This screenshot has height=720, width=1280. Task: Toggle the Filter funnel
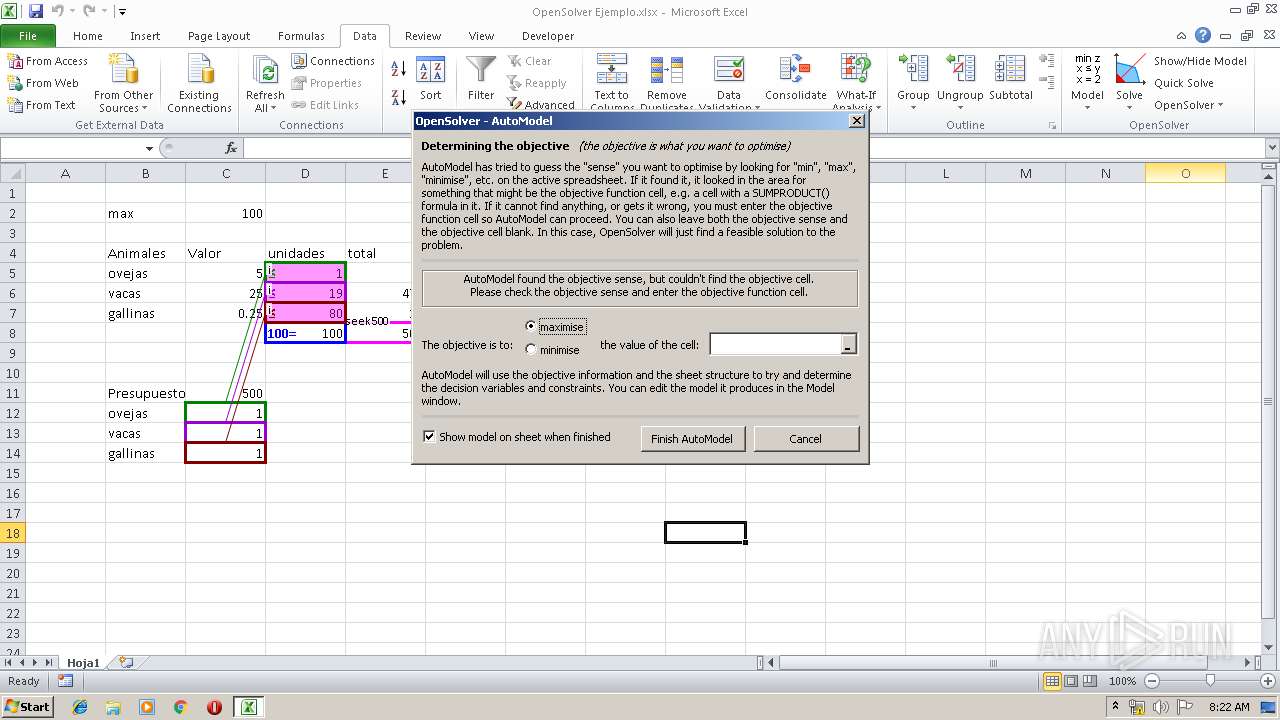point(481,80)
